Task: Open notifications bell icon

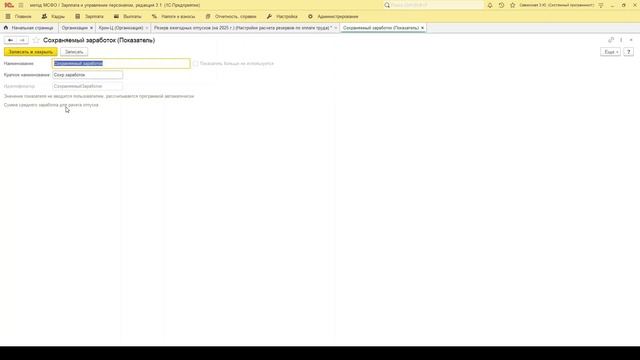Action: (490, 5)
